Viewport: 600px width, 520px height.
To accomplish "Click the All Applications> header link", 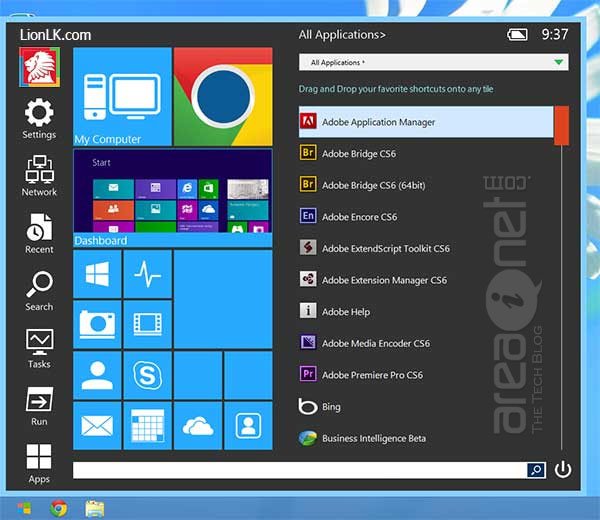I will [342, 35].
